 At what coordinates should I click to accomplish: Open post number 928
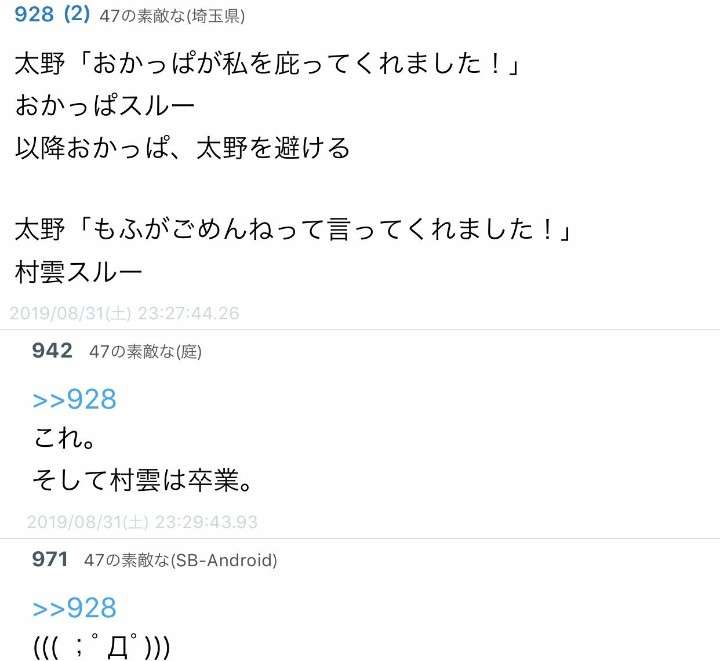[x=34, y=14]
